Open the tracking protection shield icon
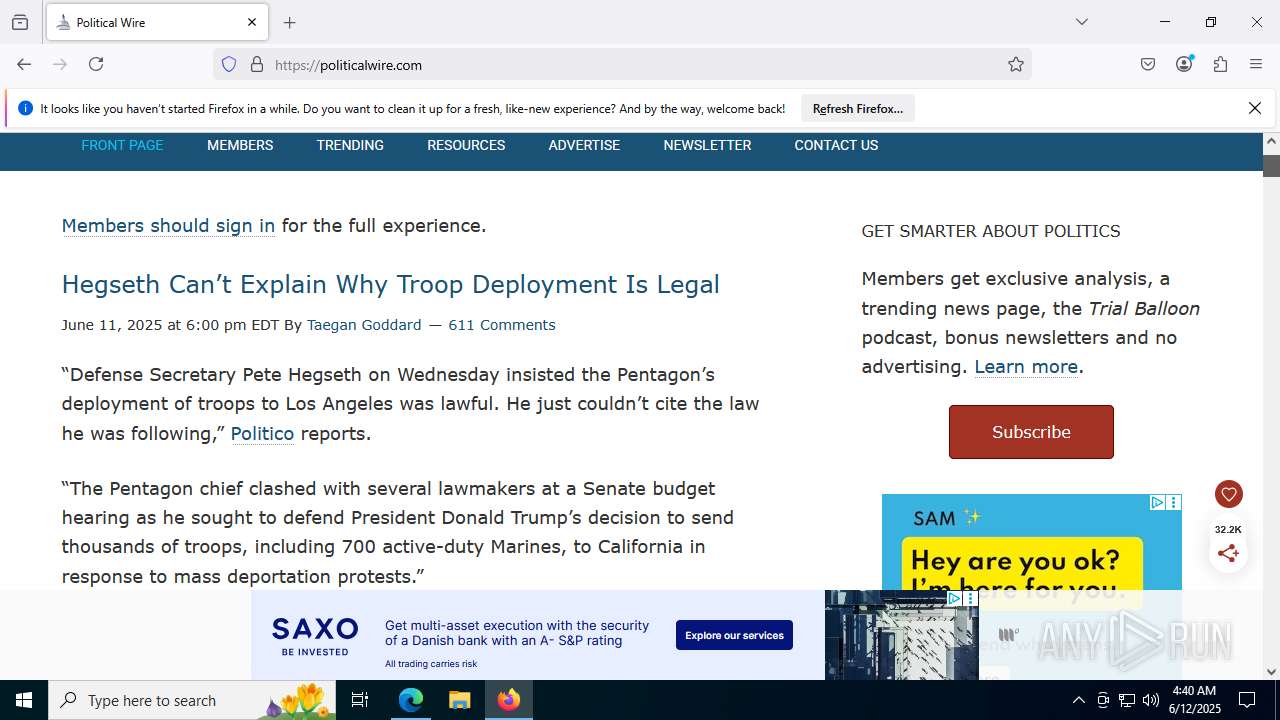Viewport: 1280px width, 720px height. point(229,64)
